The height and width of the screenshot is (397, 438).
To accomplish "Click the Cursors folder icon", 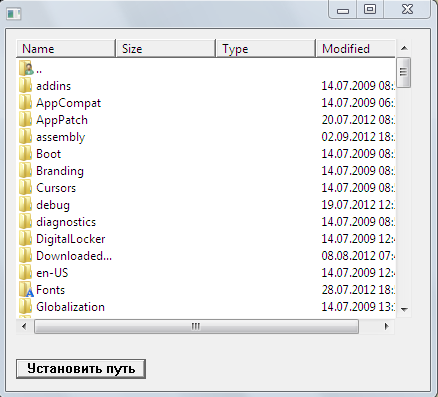I will pyautogui.click(x=25, y=188).
